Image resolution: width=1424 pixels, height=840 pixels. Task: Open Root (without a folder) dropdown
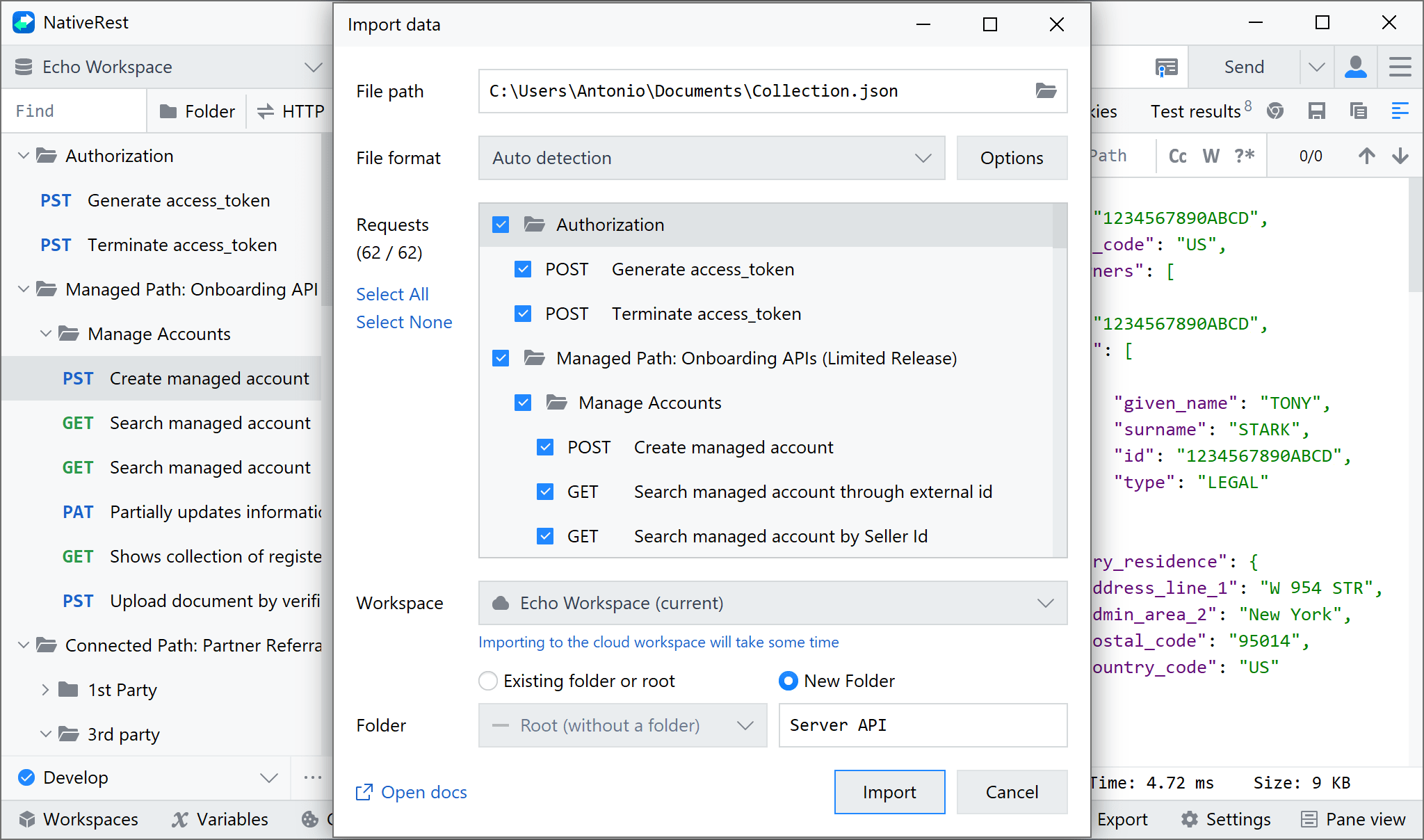[622, 725]
